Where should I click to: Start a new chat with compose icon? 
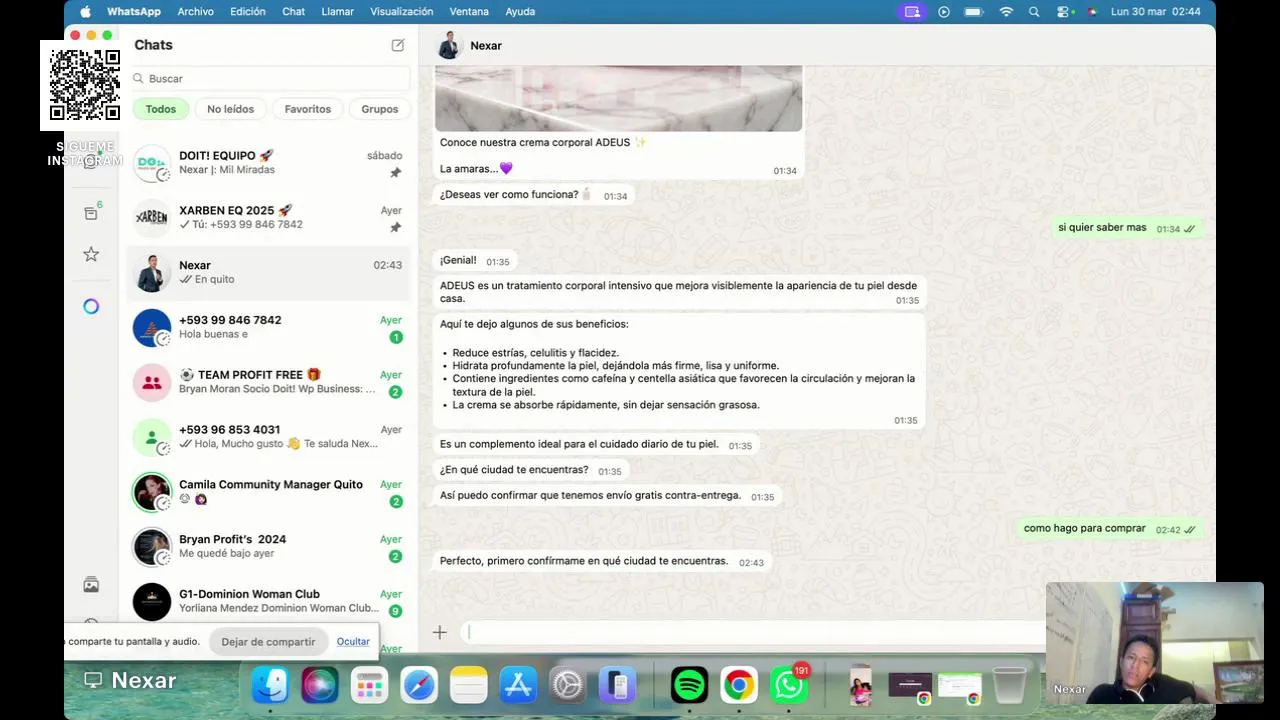point(398,45)
